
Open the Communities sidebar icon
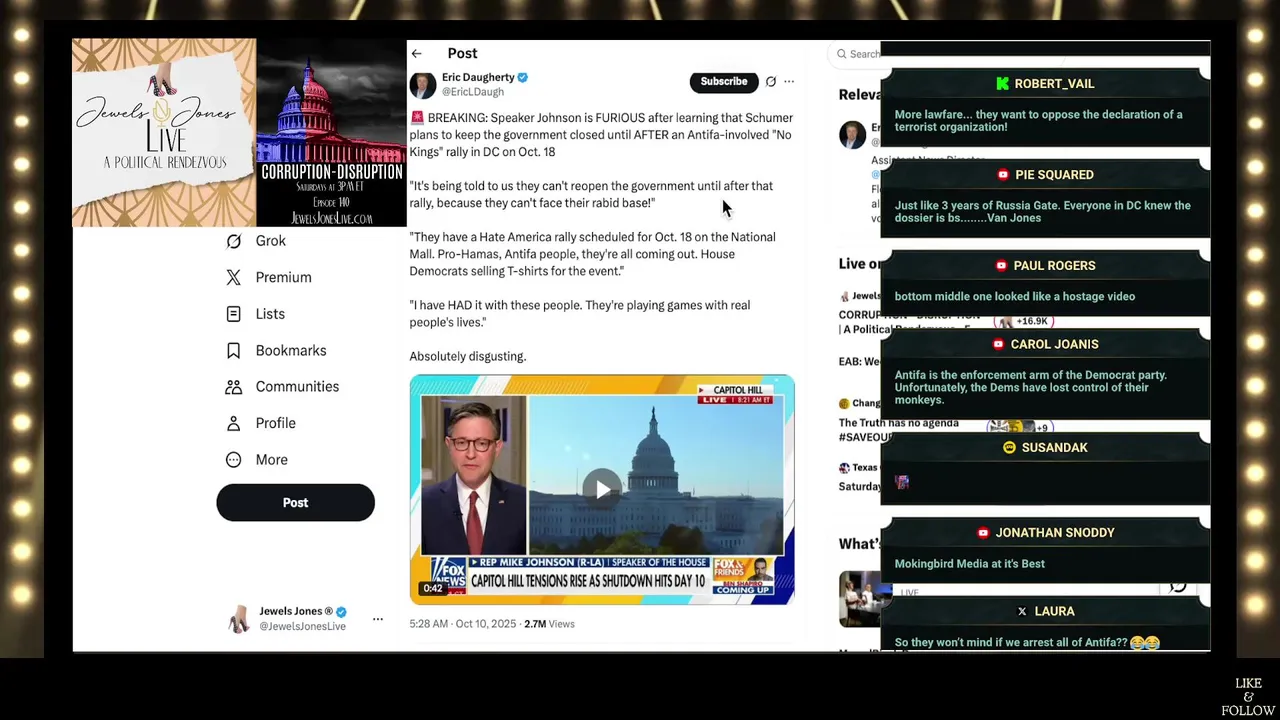tap(233, 387)
